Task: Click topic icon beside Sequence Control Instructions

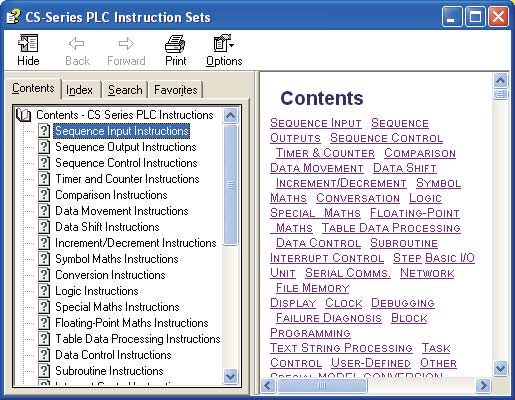Action: coord(44,163)
